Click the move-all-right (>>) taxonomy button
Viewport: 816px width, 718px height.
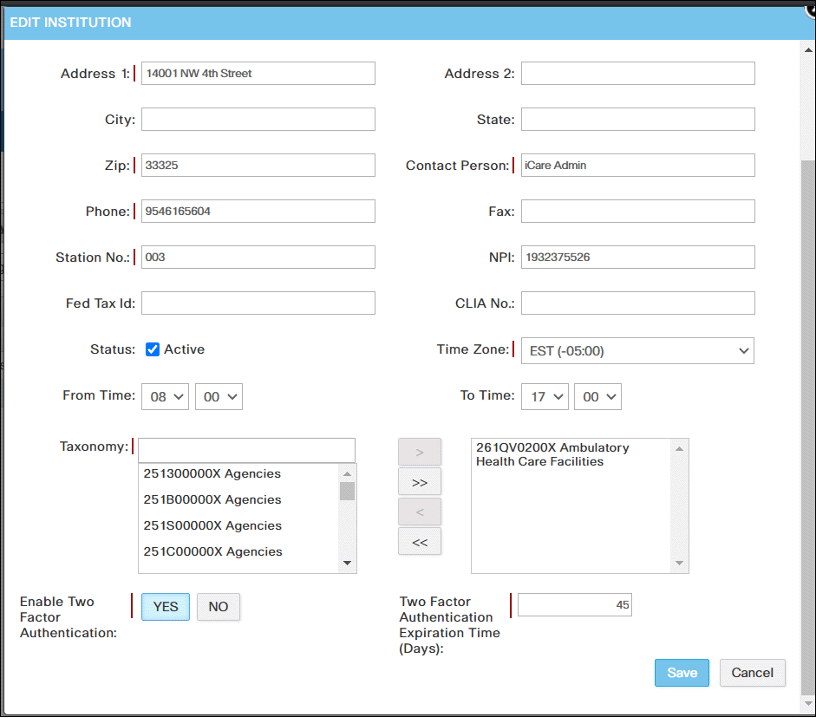(419, 482)
